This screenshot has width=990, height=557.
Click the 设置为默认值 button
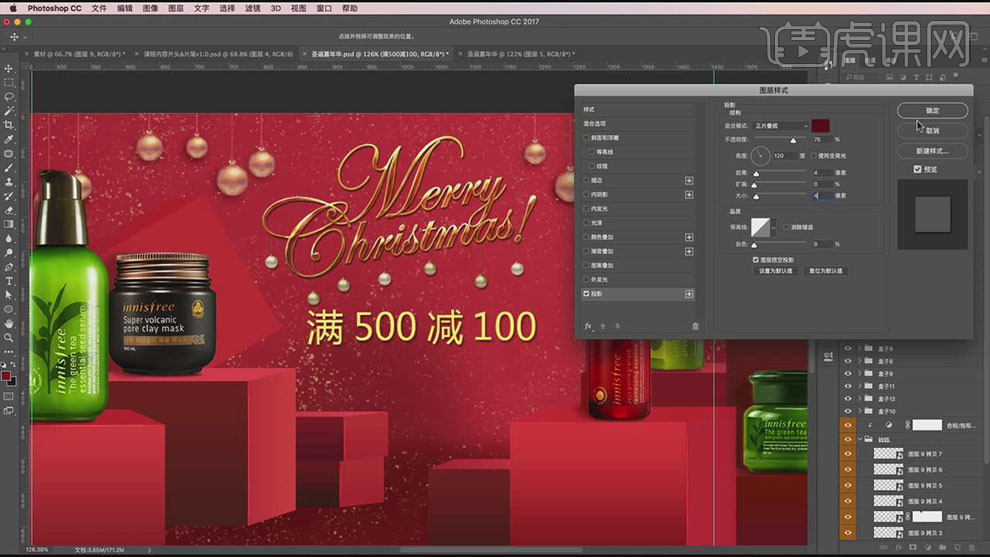[775, 271]
